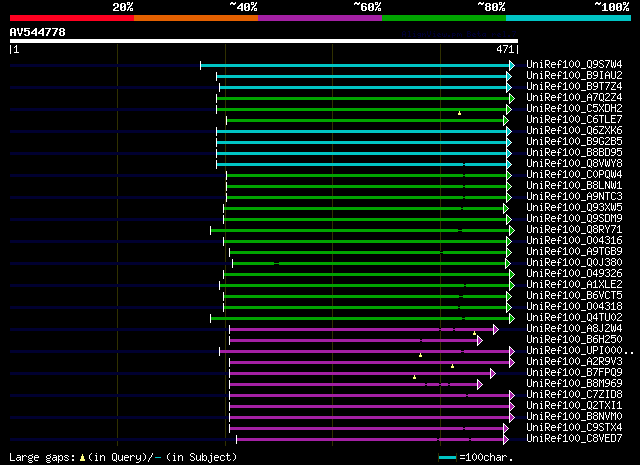The height and width of the screenshot is (465, 640).
Task: Click the yellow gap marker under B7FPQ9 row
Action: pos(414,377)
